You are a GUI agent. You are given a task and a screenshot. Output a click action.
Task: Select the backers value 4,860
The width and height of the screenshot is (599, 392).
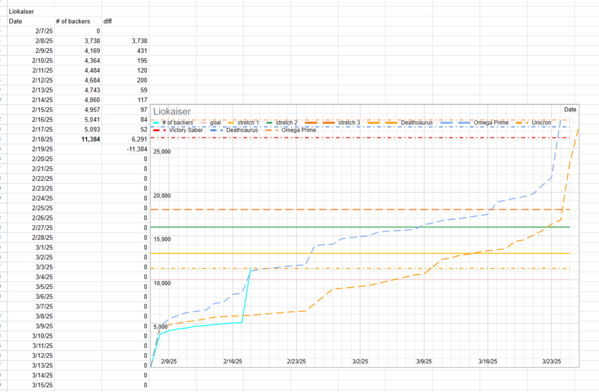[x=92, y=100]
